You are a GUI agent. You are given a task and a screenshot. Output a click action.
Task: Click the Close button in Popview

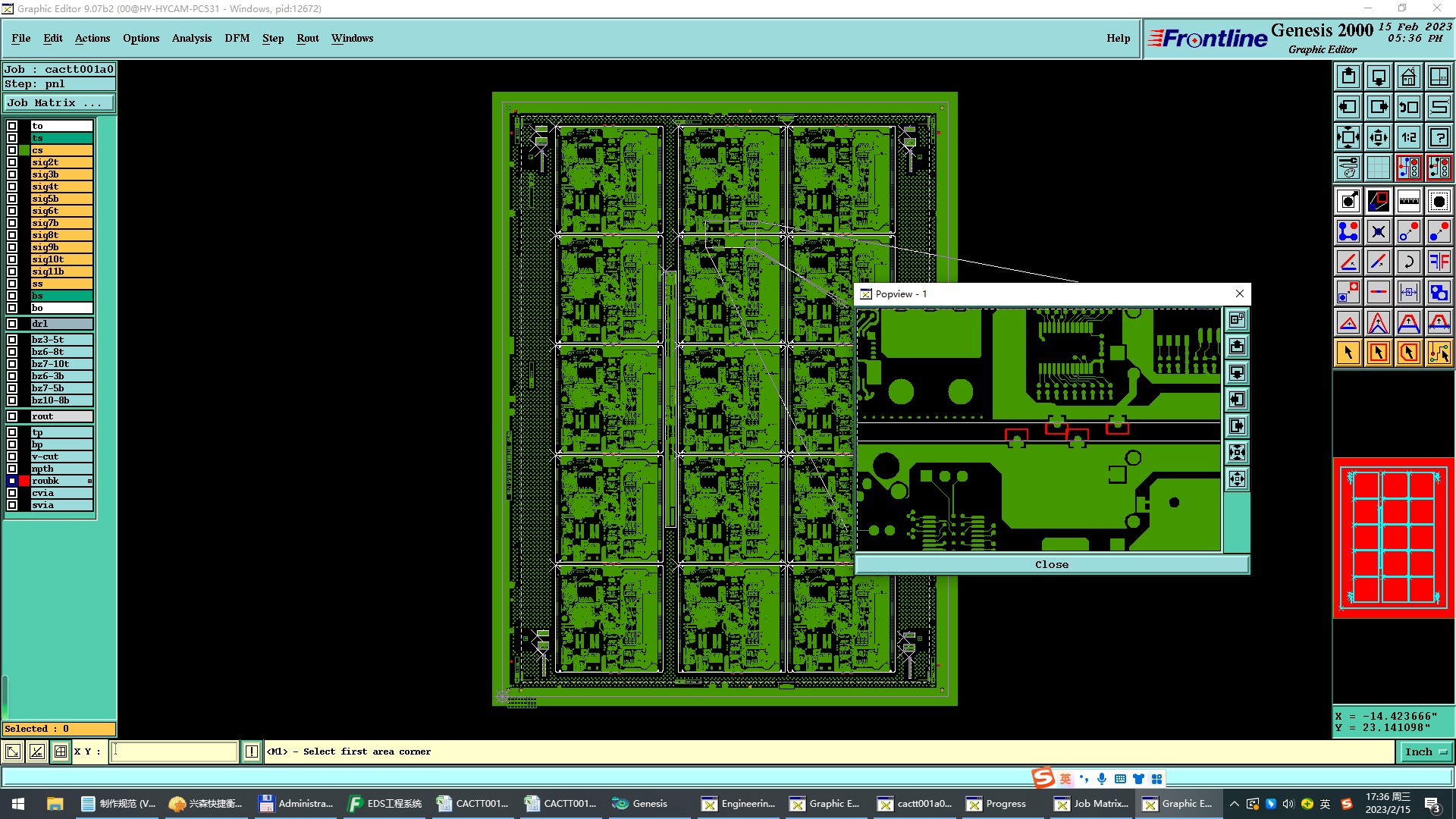click(x=1051, y=564)
